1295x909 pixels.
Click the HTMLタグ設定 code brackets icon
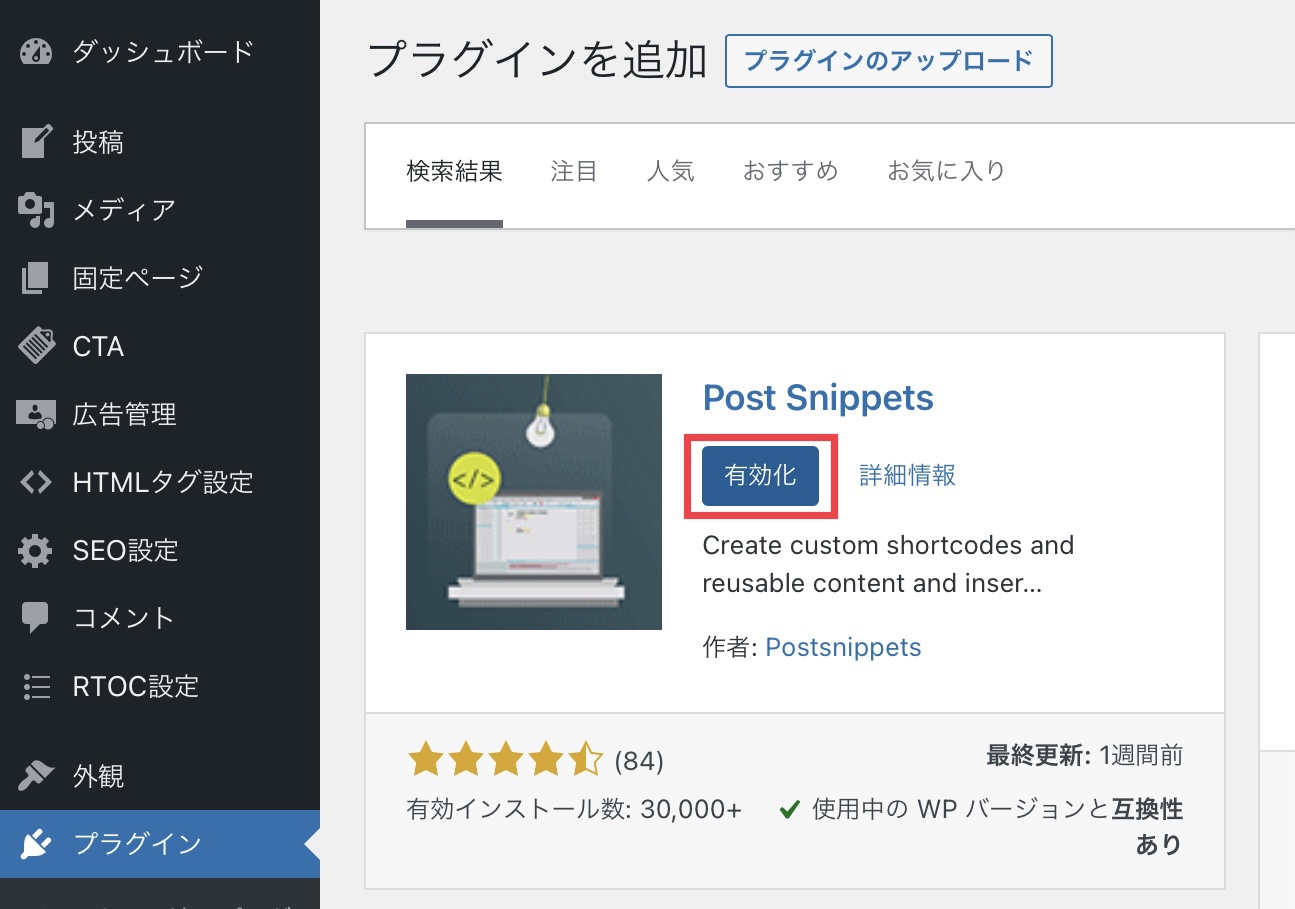point(36,482)
